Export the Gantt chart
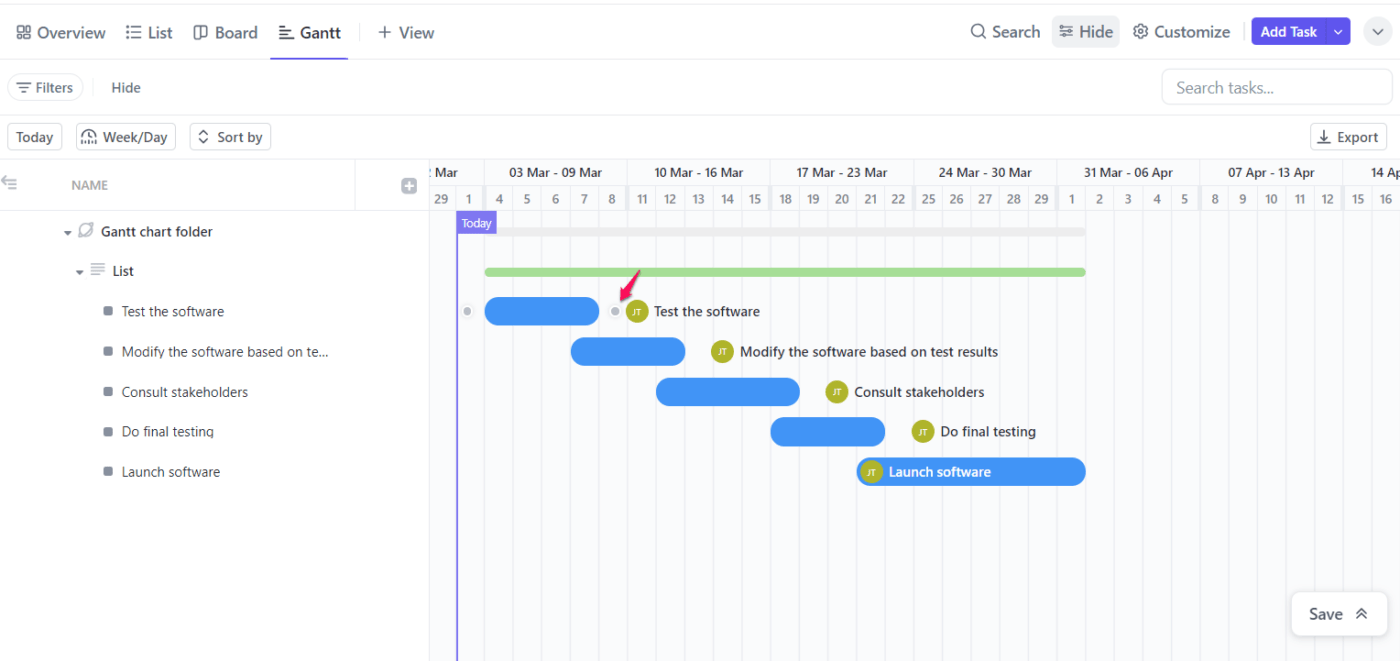This screenshot has height=661, width=1400. 1349,137
